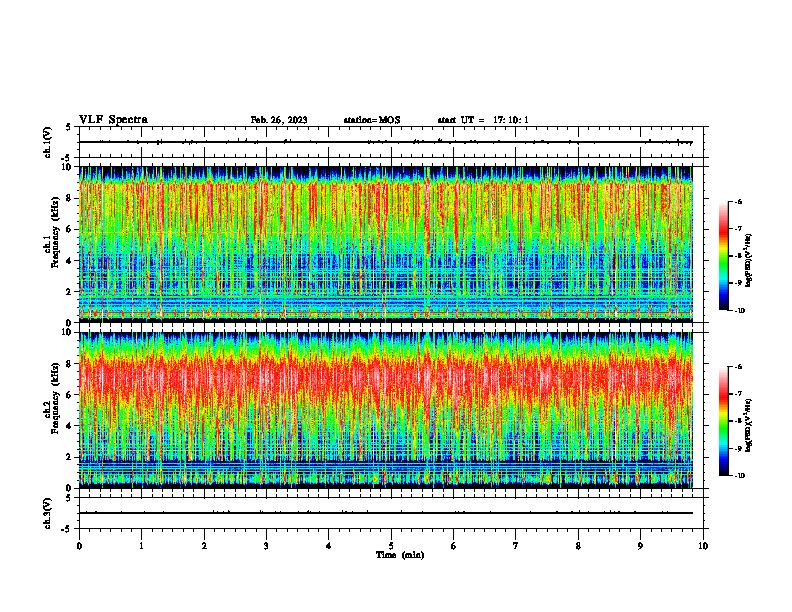This screenshot has width=792, height=612.
Task: Select the ch.1 "Frequency (kHz)" axis label
Action: pyautogui.click(x=55, y=233)
